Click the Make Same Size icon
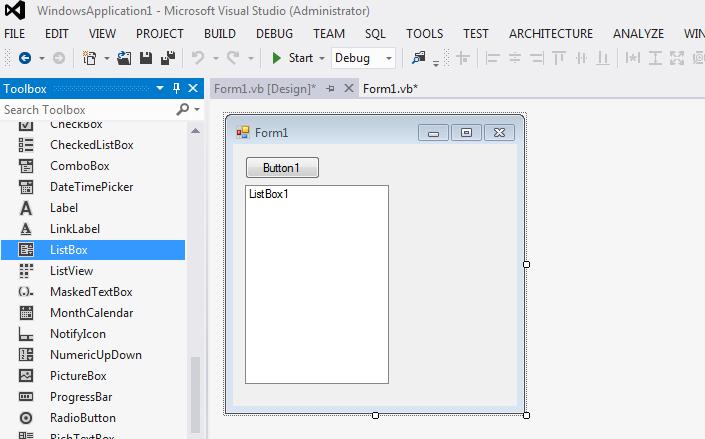This screenshot has height=439, width=705. [x=677, y=58]
